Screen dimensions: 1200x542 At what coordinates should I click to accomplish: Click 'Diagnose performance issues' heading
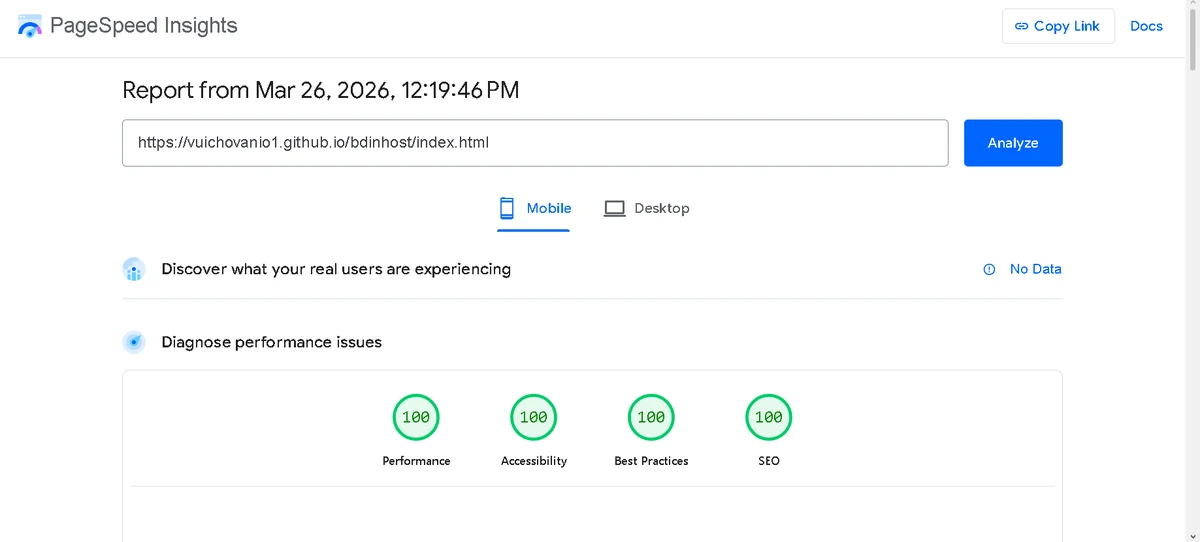coord(272,342)
